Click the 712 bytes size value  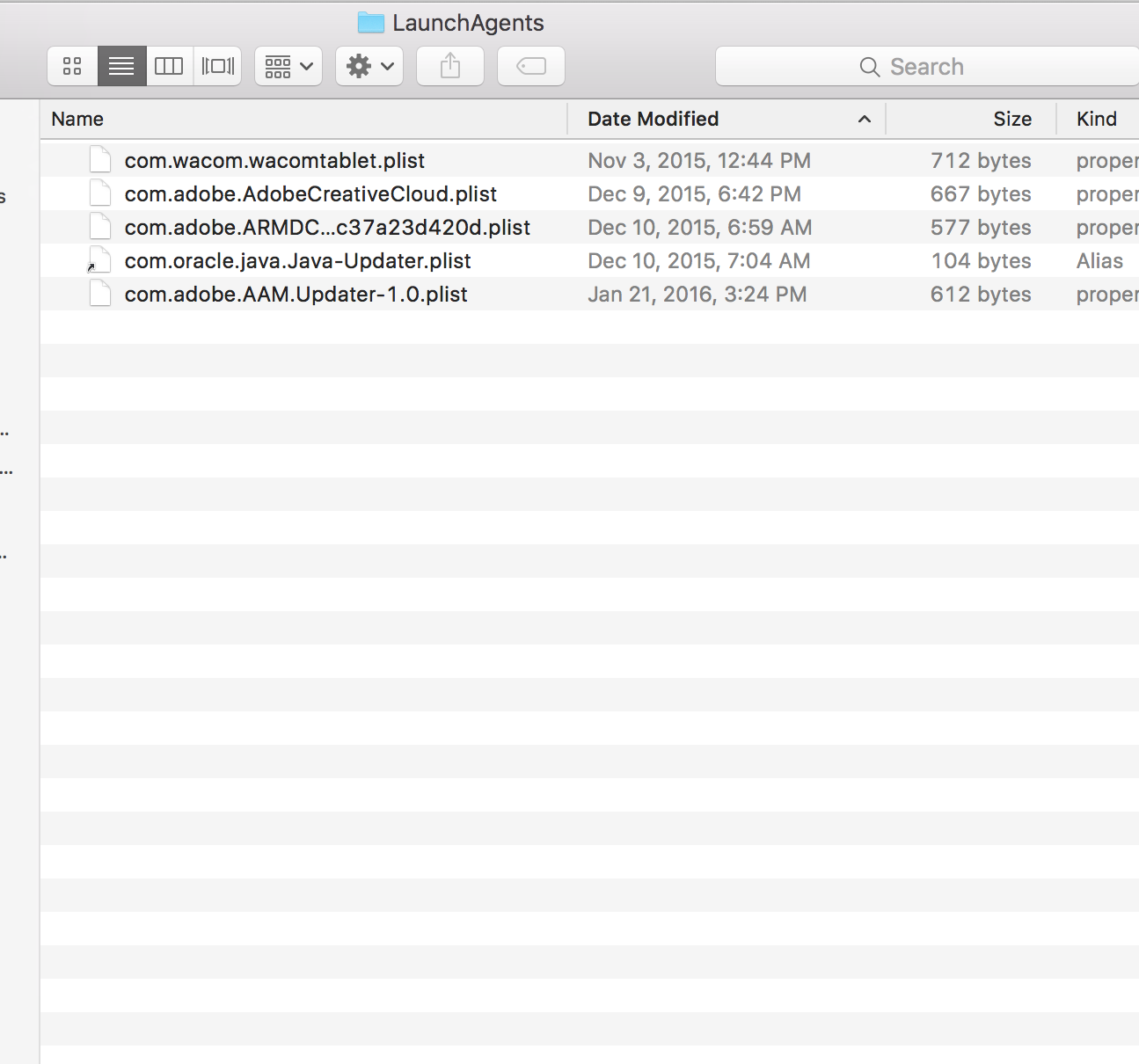click(981, 161)
